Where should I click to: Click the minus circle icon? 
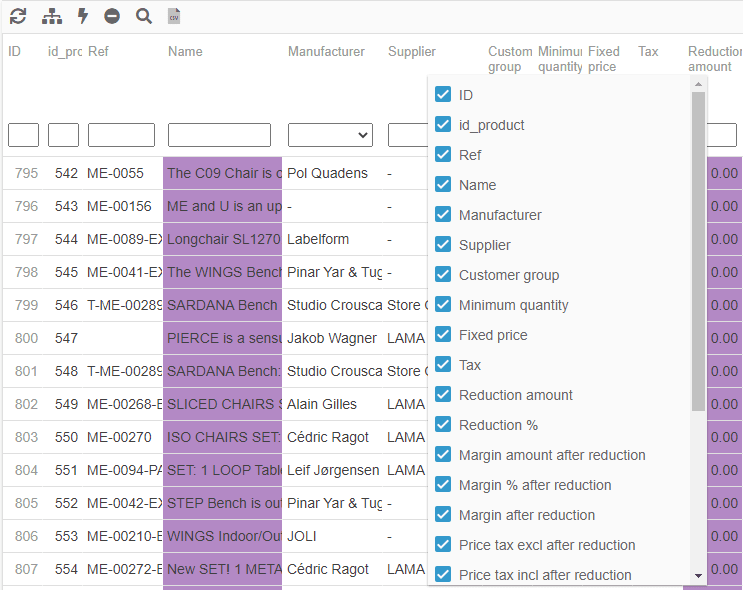pos(112,16)
